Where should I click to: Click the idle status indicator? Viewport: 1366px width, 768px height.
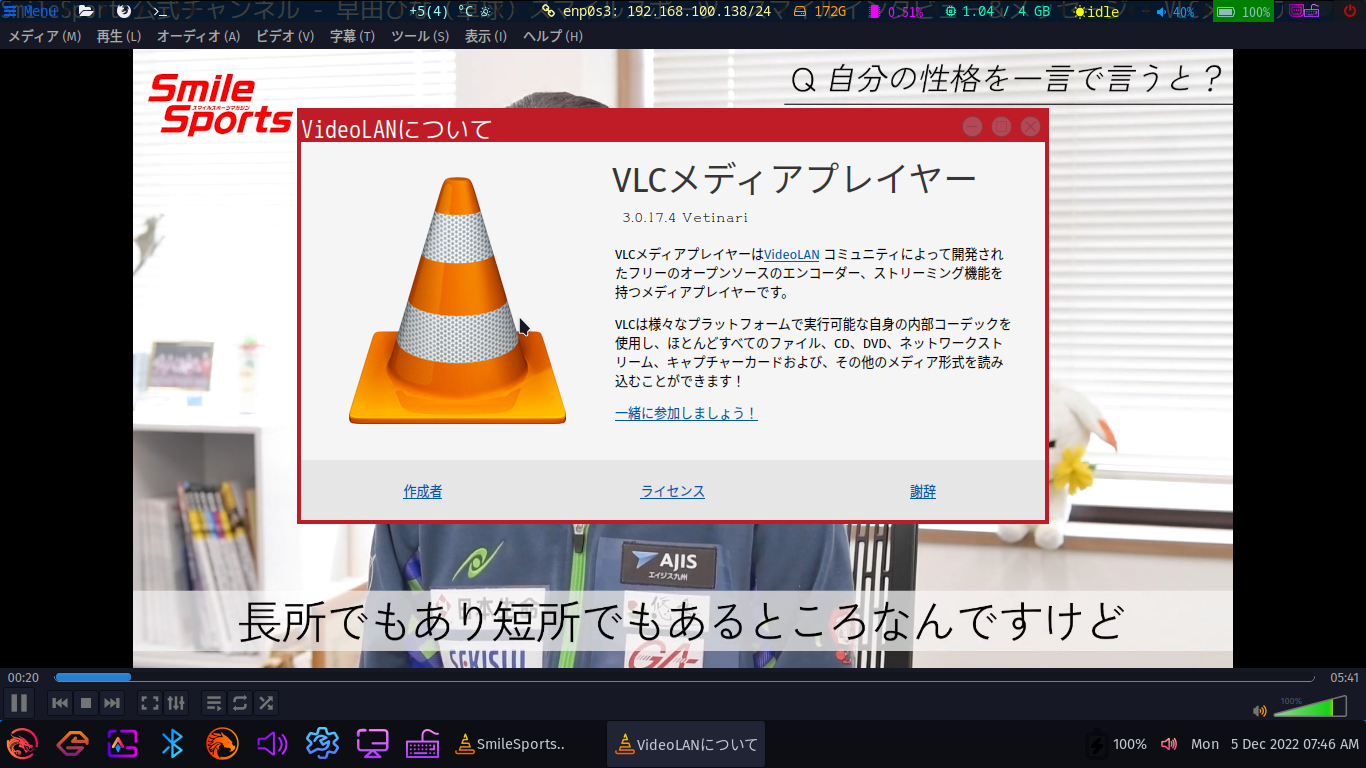[1096, 12]
